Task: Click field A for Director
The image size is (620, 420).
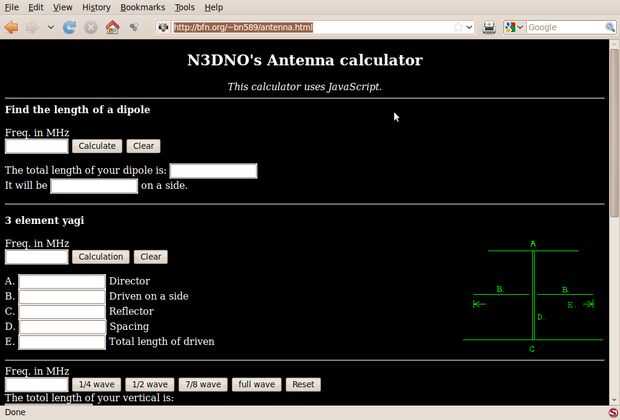Action: click(x=62, y=282)
